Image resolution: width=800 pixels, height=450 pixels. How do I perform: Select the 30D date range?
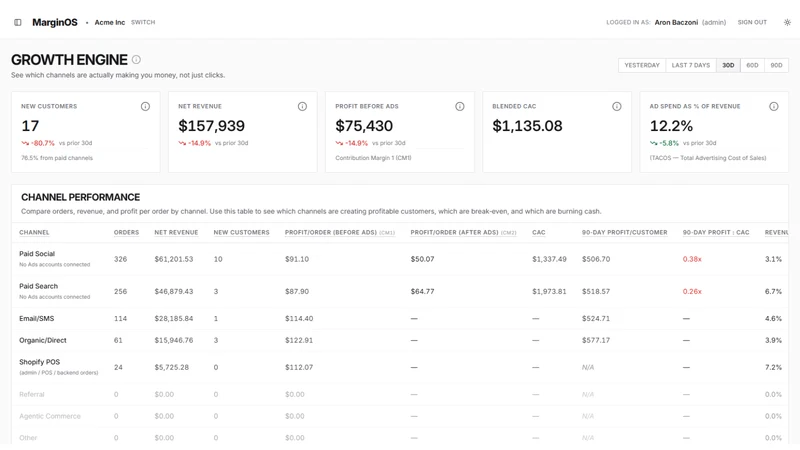tap(728, 65)
